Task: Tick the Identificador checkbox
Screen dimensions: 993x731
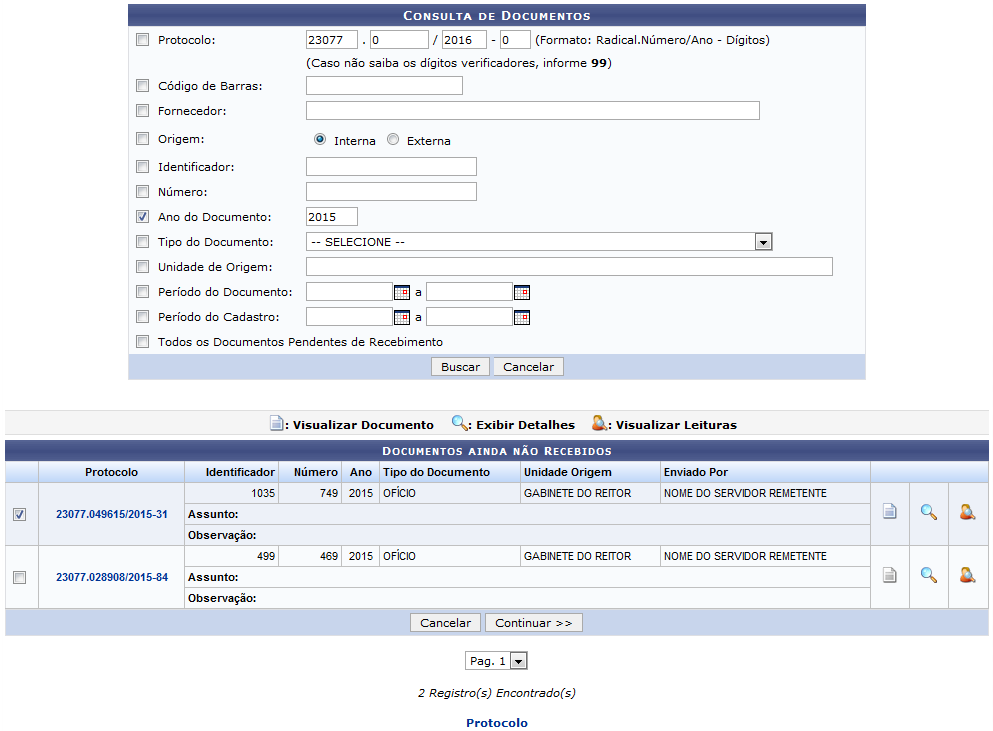Action: click(142, 167)
